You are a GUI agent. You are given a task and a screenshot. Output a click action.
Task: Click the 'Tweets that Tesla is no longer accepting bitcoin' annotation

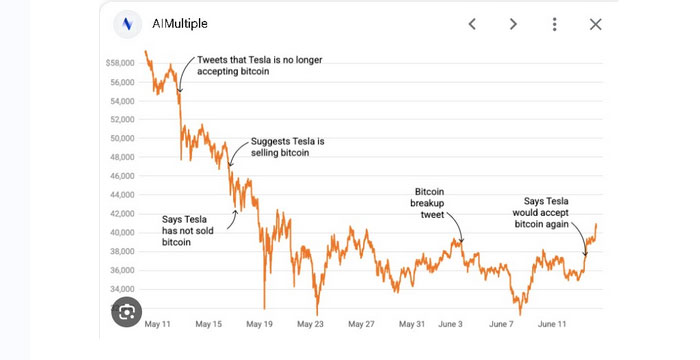[259, 66]
